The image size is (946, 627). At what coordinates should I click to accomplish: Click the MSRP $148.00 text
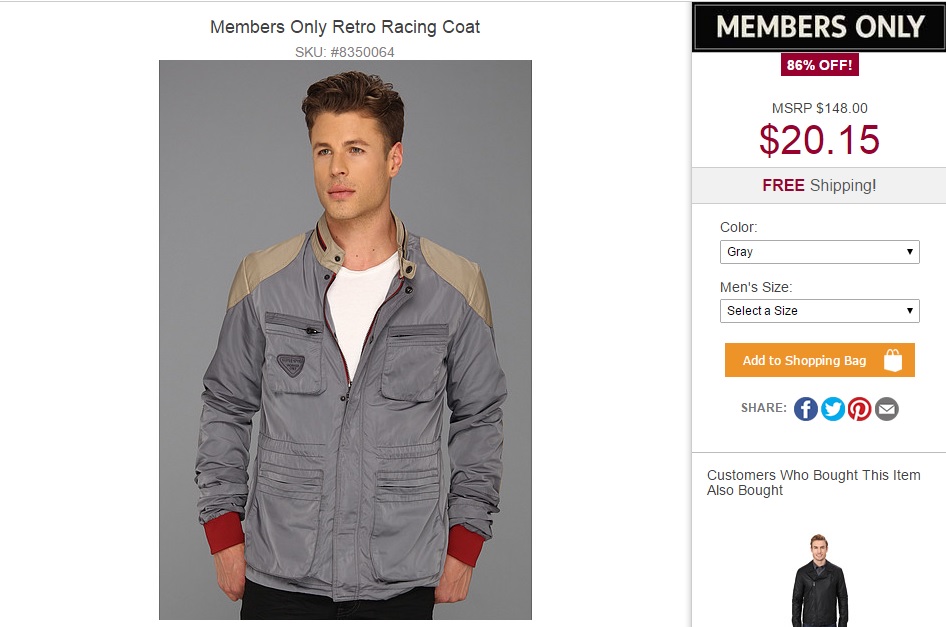[x=819, y=108]
